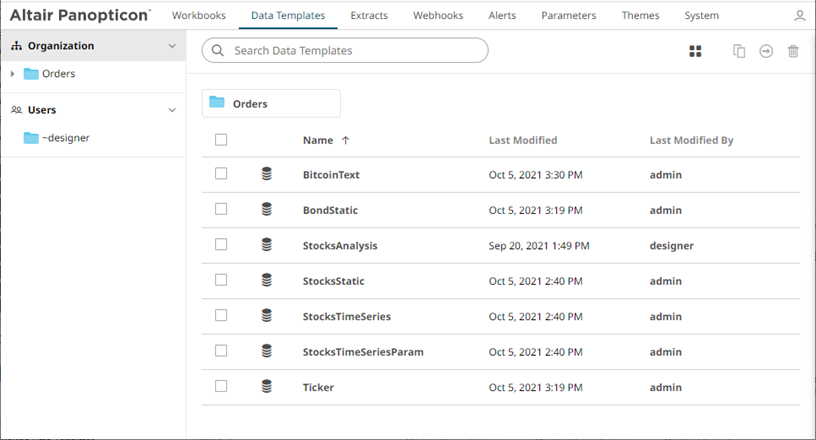816x440 pixels.
Task: Click the Ticker database icon
Action: pos(267,387)
